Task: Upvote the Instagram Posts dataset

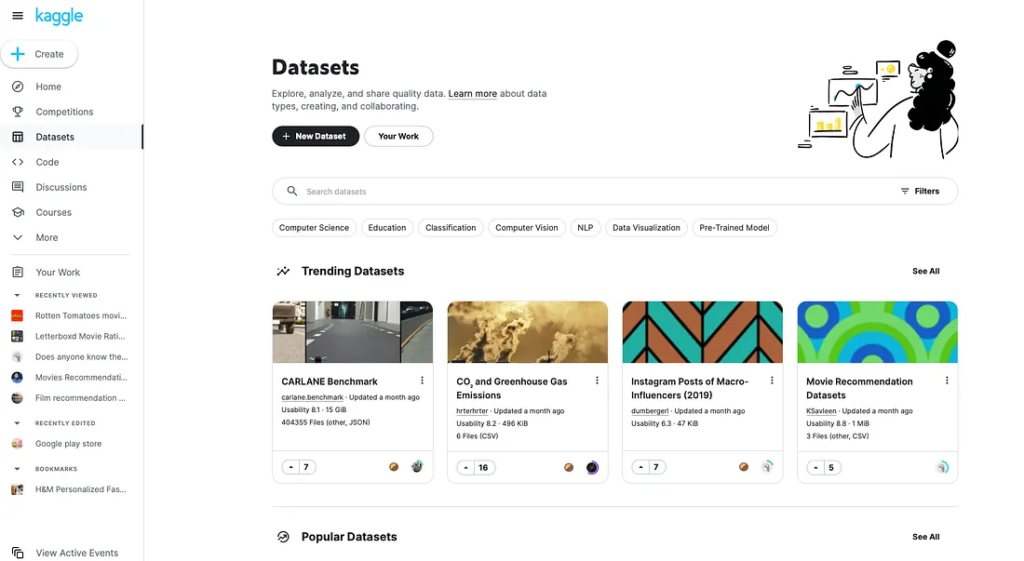Action: pyautogui.click(x=641, y=467)
